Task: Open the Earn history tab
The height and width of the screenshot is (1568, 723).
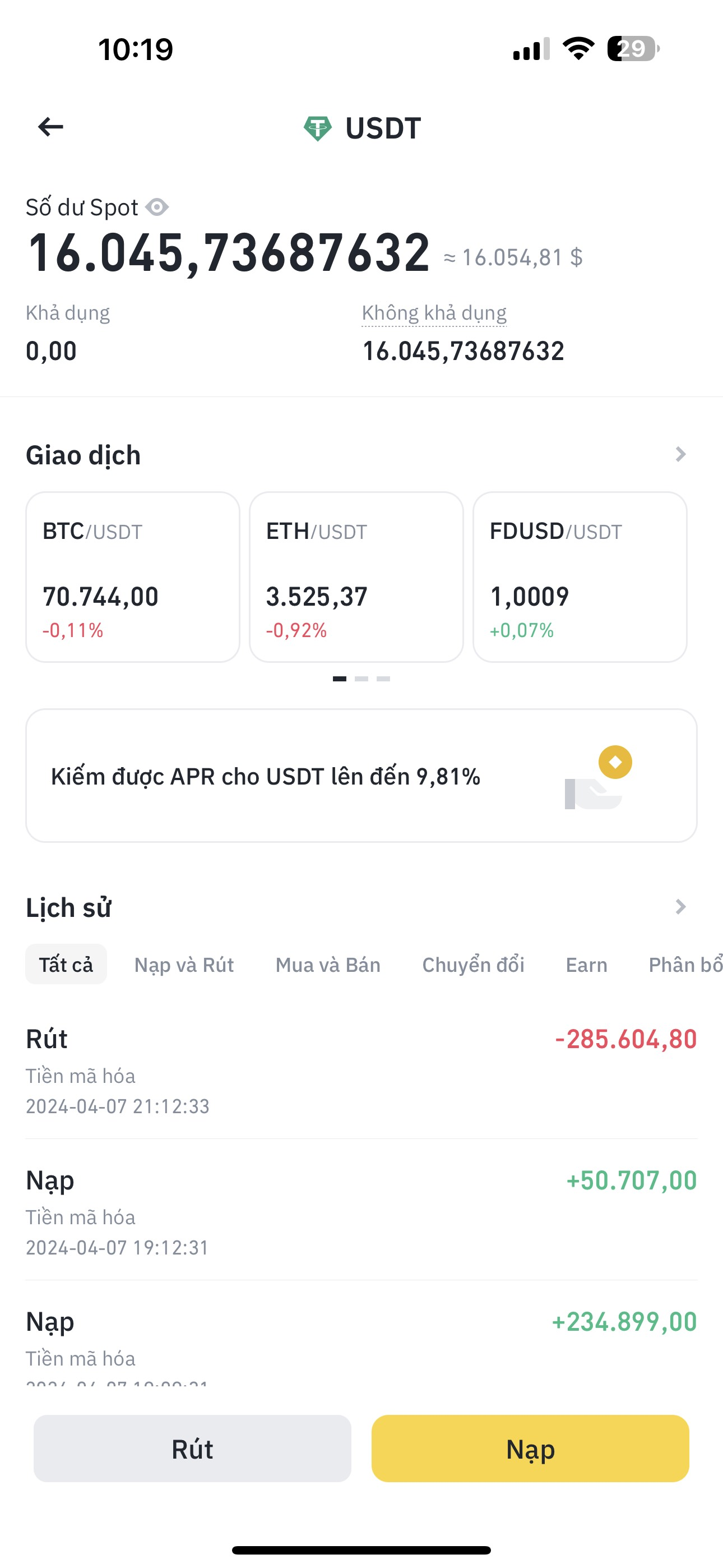Action: click(x=586, y=965)
